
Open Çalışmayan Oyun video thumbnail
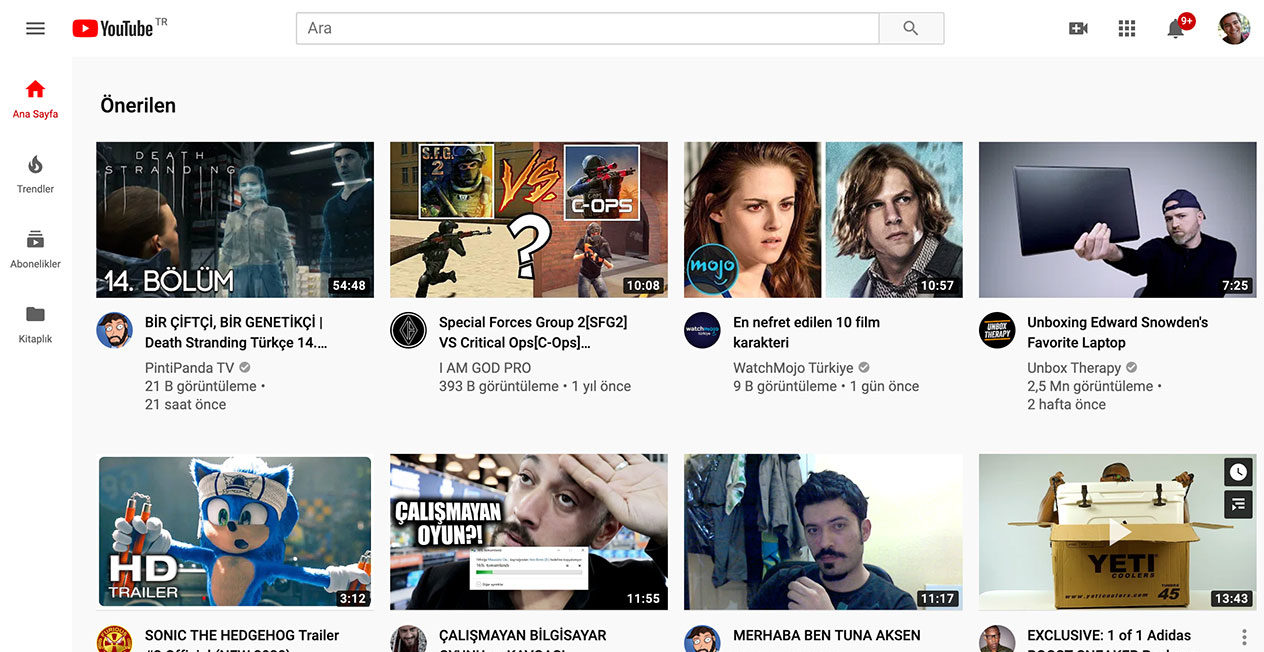pos(529,532)
